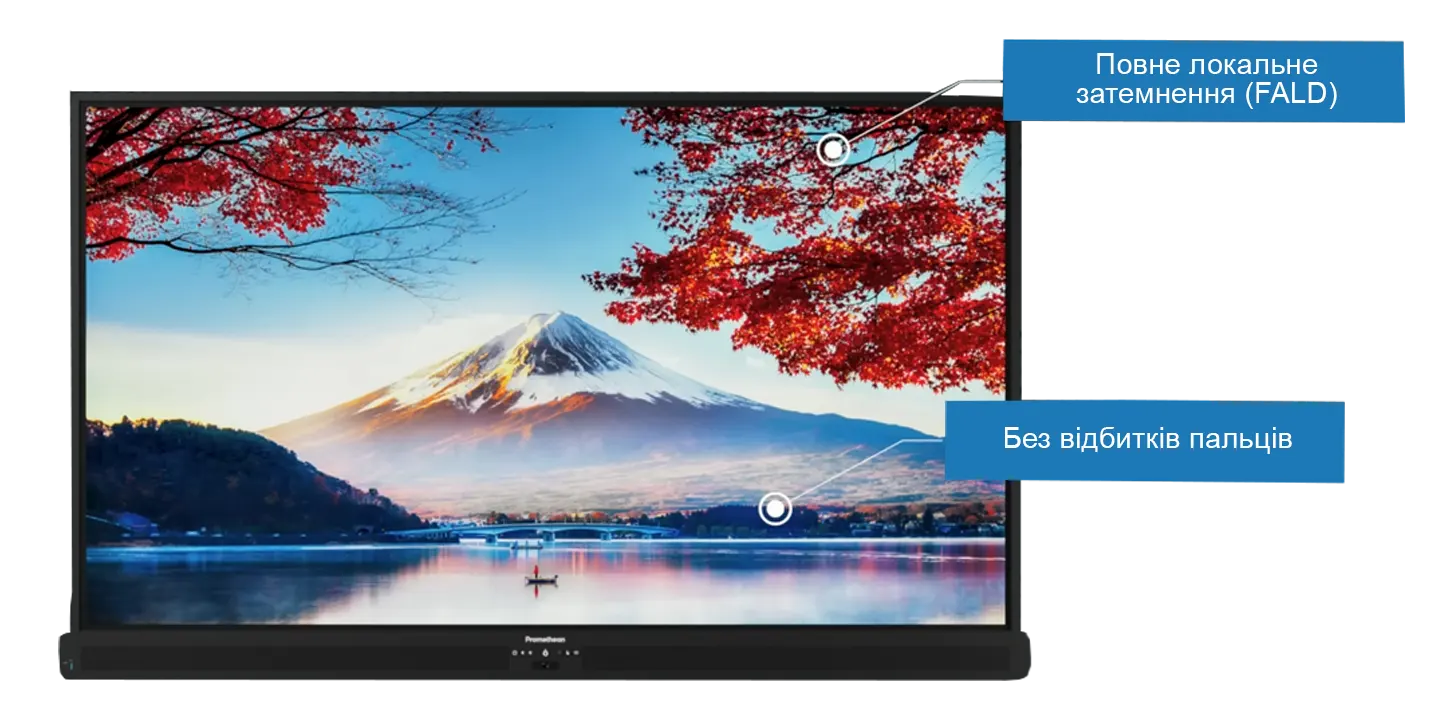Click the hotspot marker above the lake bridge
Viewport: 1434px width, 720px height.
point(774,509)
